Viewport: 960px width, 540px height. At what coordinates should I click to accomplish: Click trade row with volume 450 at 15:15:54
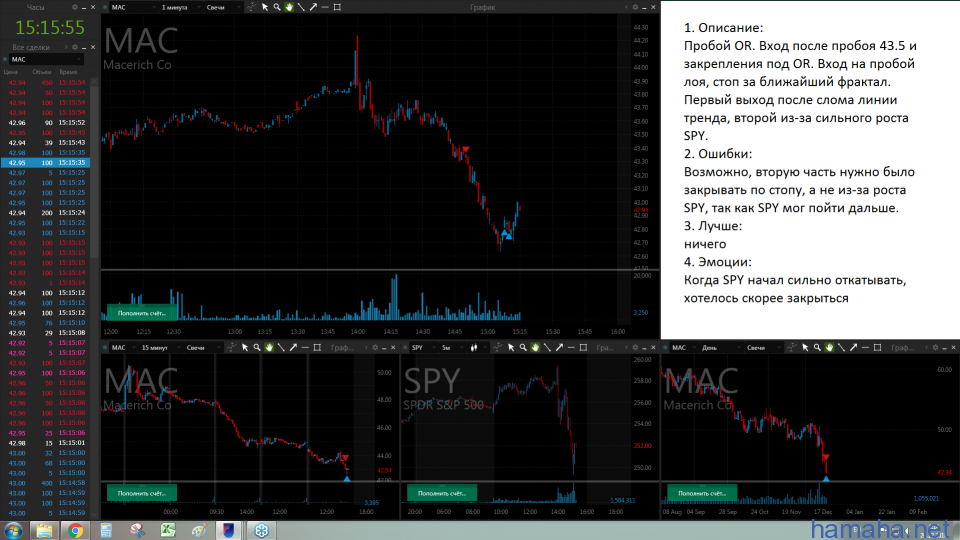point(46,83)
